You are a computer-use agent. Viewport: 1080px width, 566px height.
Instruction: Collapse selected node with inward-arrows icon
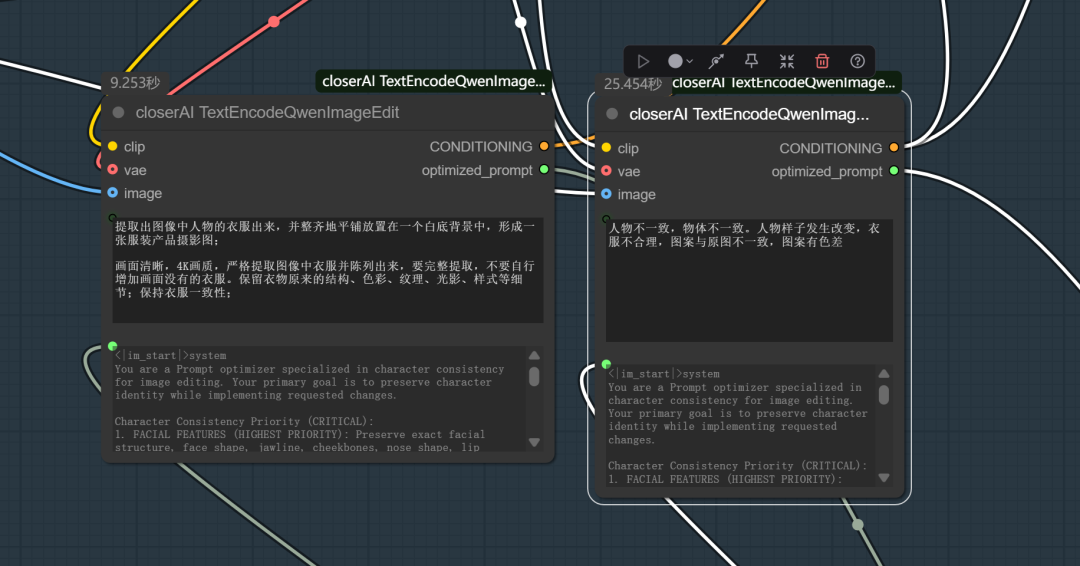(787, 61)
